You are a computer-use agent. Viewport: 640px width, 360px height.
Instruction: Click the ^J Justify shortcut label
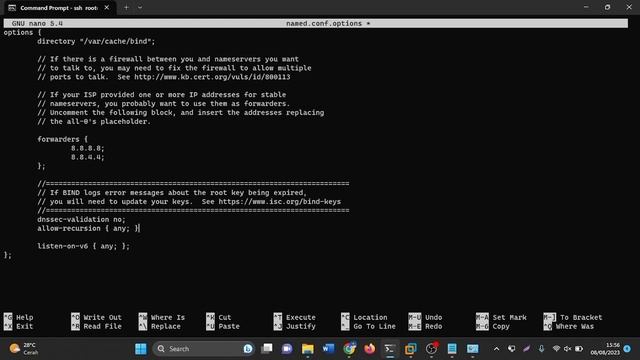295,326
